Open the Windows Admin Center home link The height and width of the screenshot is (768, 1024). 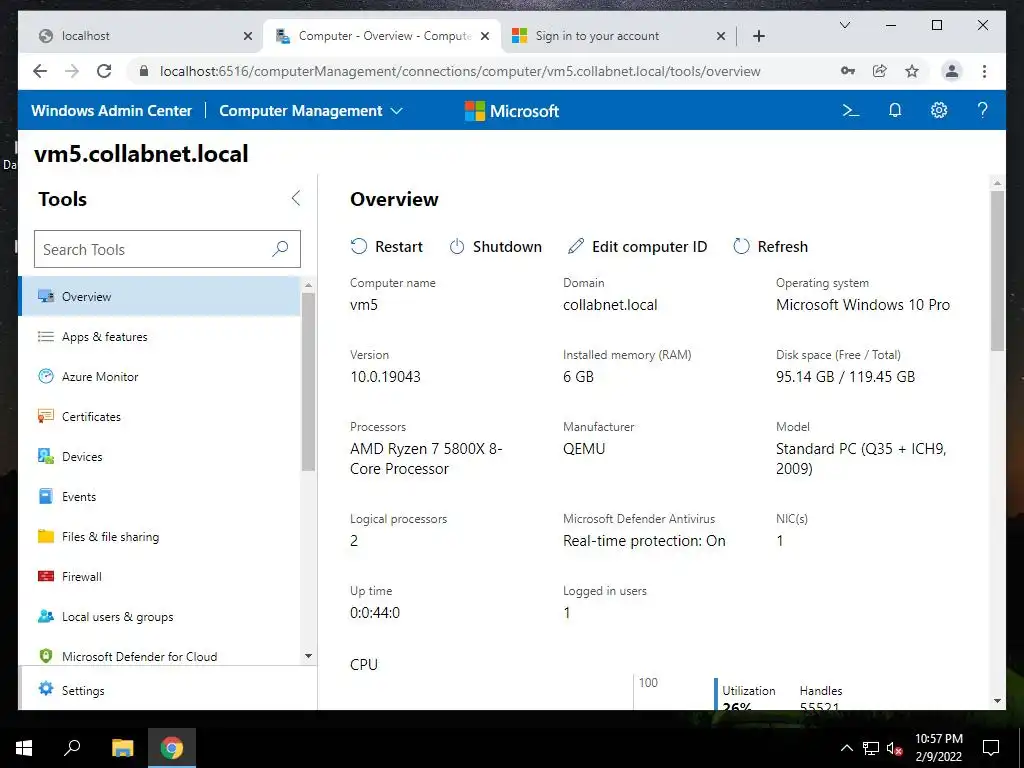click(x=112, y=110)
